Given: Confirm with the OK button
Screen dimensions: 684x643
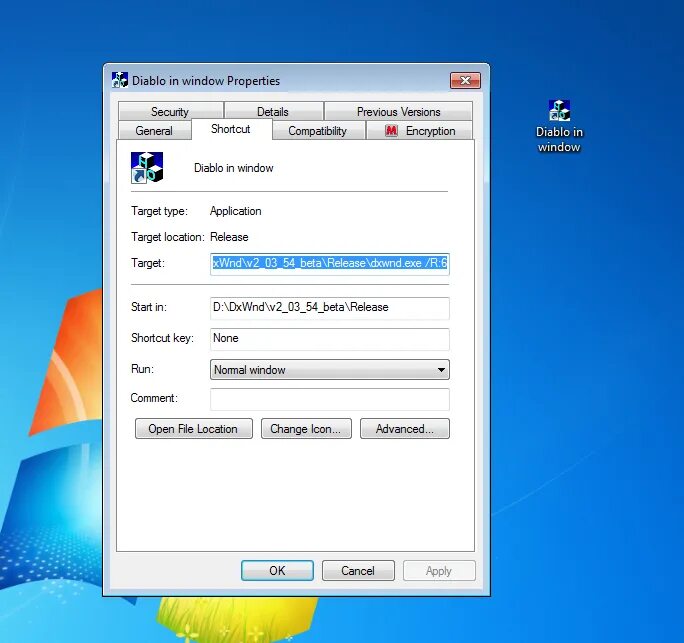Looking at the screenshot, I should (277, 571).
